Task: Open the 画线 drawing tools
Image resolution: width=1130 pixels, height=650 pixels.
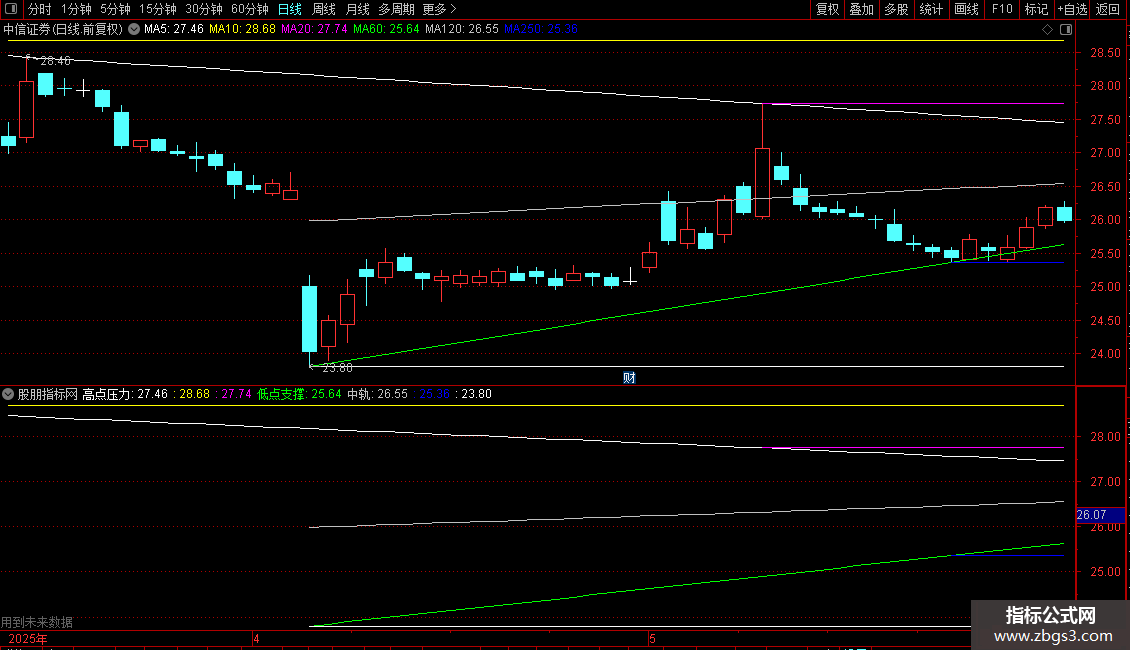Action: pos(966,9)
